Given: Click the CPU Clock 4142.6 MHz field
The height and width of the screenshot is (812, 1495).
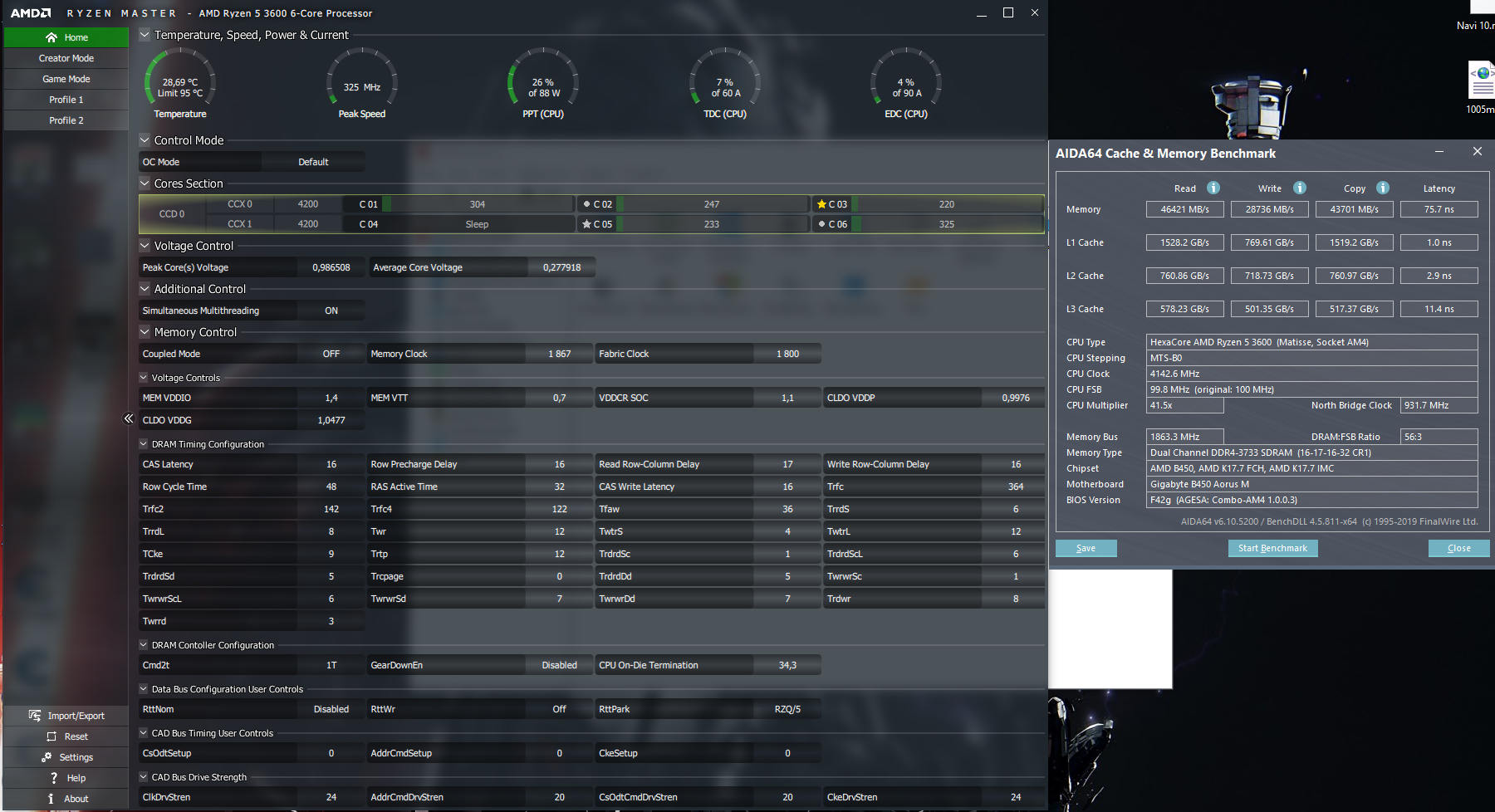Looking at the screenshot, I should coord(1312,374).
